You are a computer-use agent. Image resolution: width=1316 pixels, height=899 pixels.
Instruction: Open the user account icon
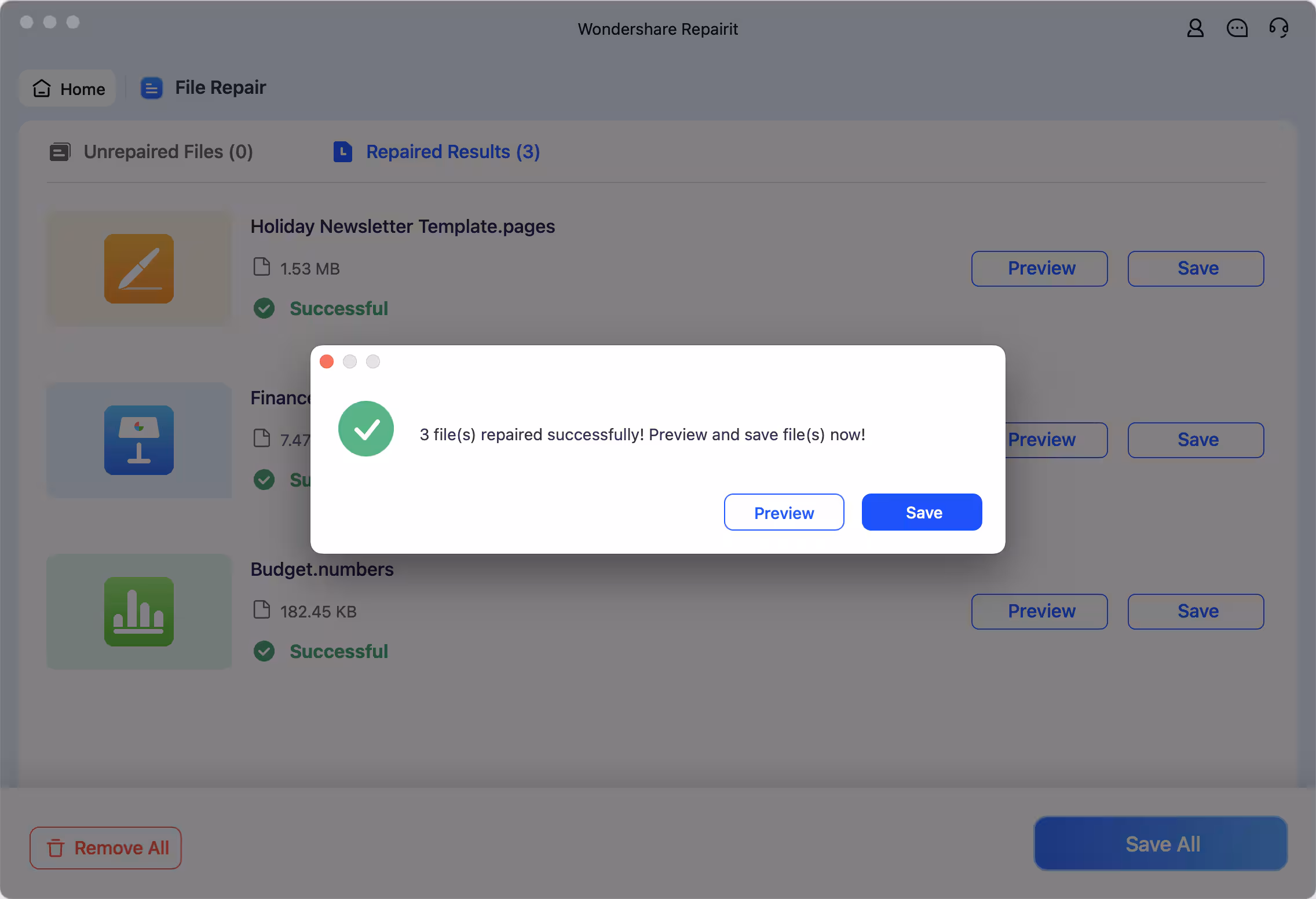coord(1195,28)
